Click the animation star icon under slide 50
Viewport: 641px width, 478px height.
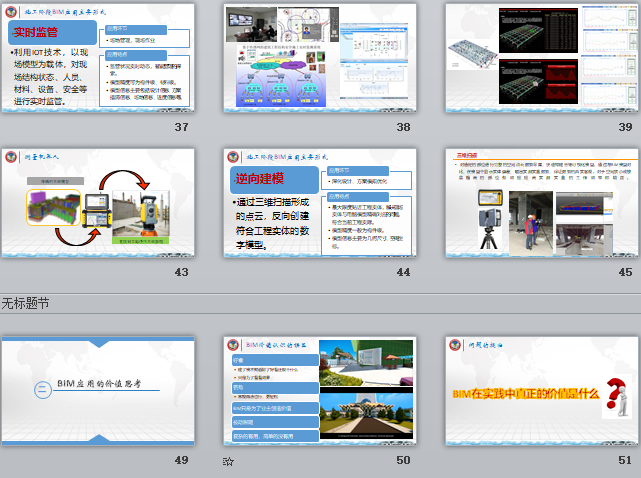tap(228, 461)
